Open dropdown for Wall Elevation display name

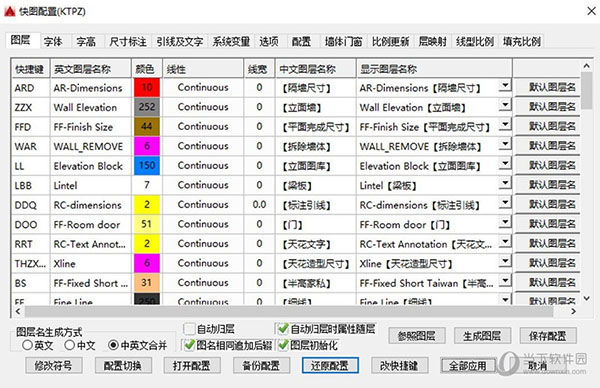[505, 105]
